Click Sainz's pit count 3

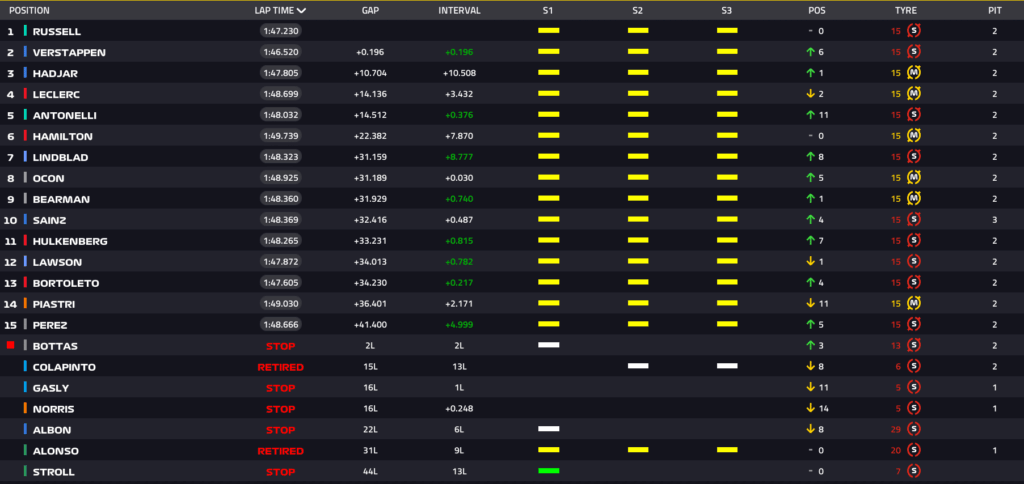coord(995,220)
